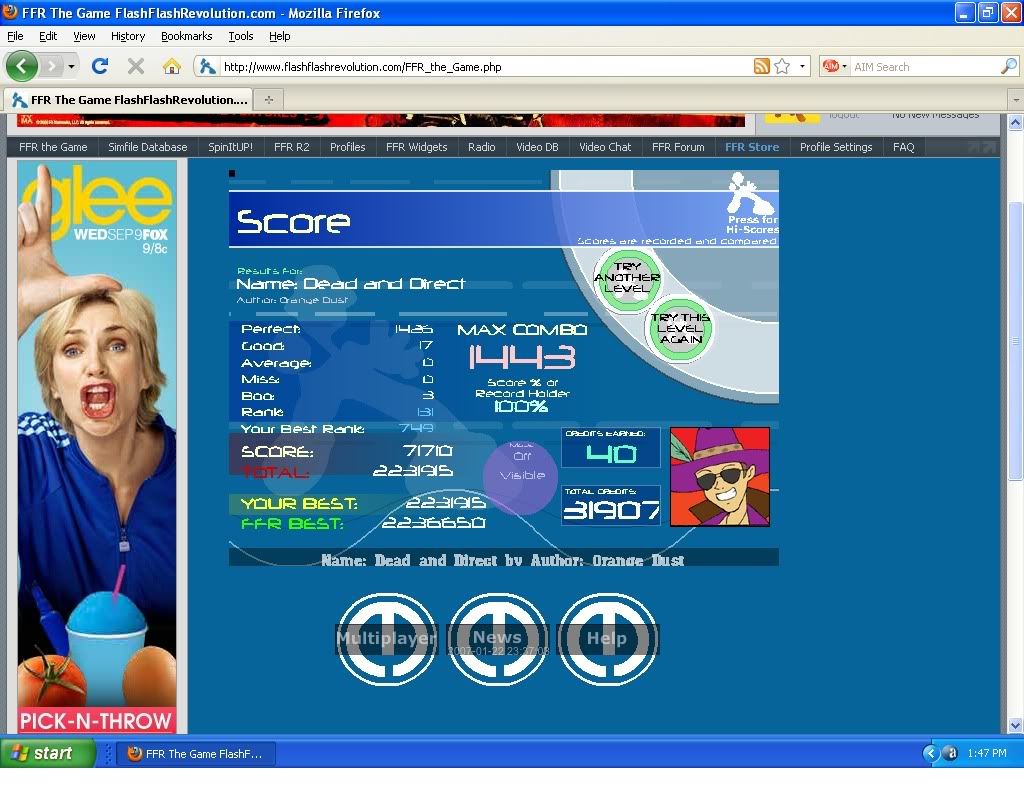This screenshot has height=800, width=1024.
Task: Open the Bookmarks menu
Action: (x=186, y=36)
